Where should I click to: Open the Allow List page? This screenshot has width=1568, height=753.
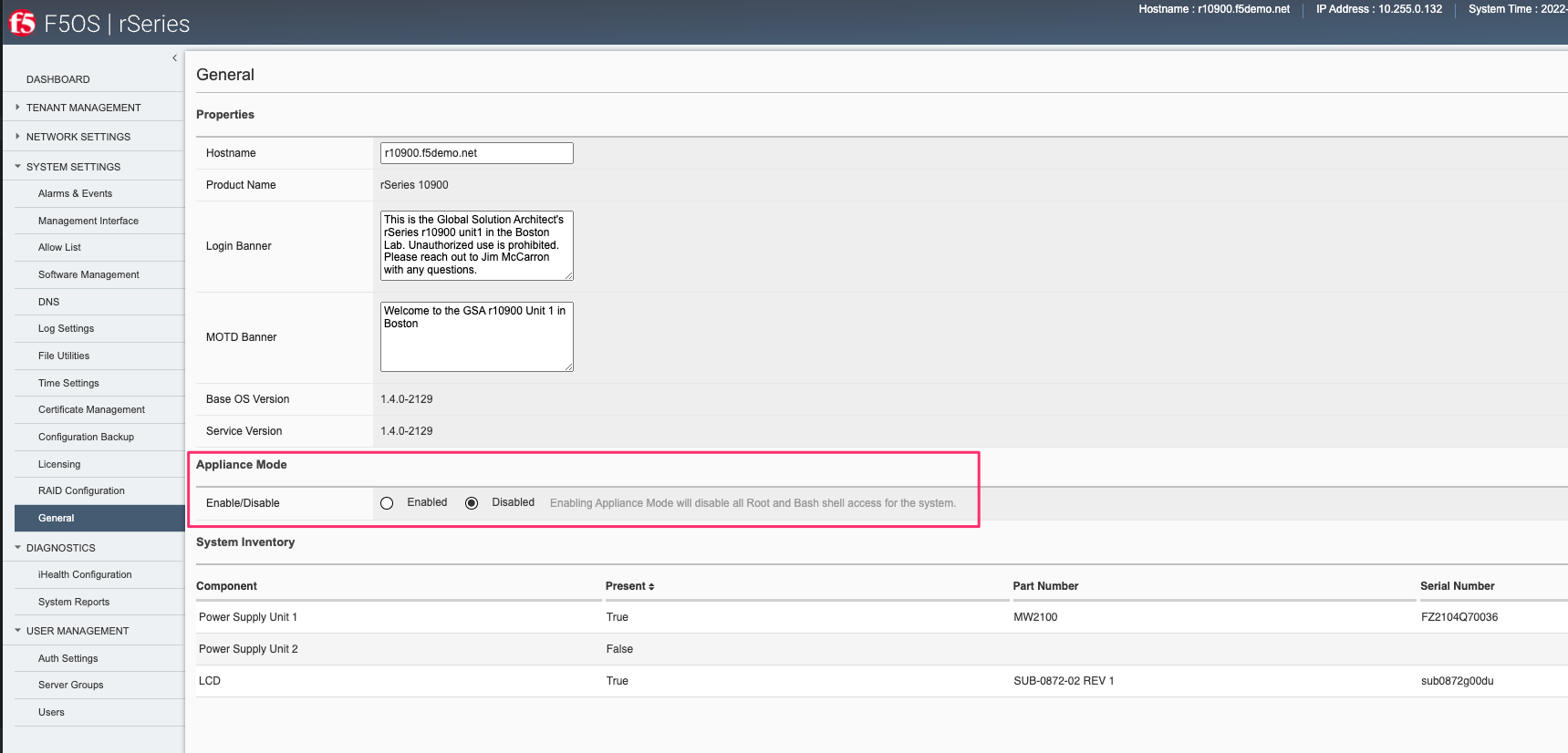(x=59, y=247)
